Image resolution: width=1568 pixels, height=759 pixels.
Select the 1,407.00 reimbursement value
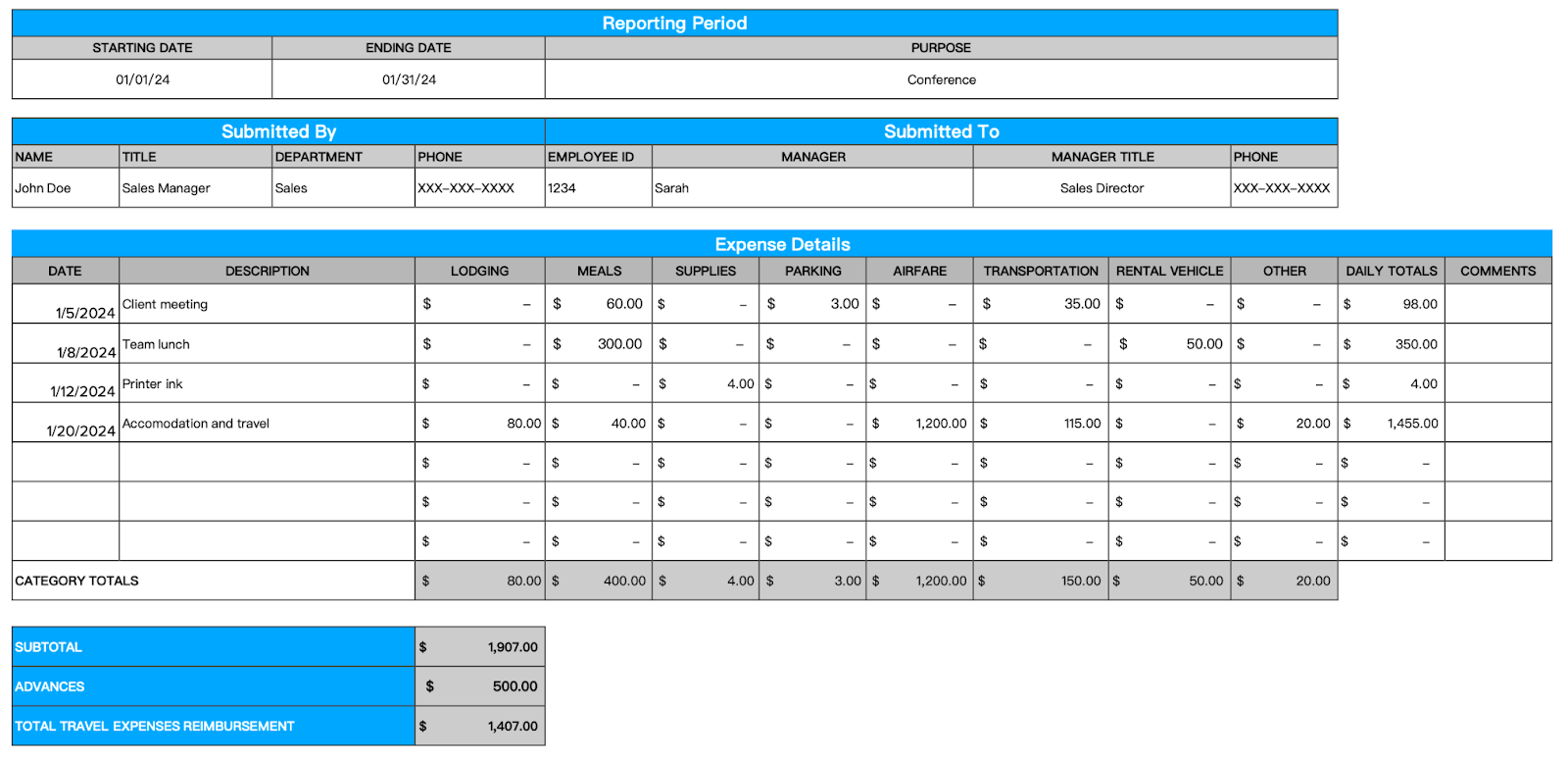[479, 726]
